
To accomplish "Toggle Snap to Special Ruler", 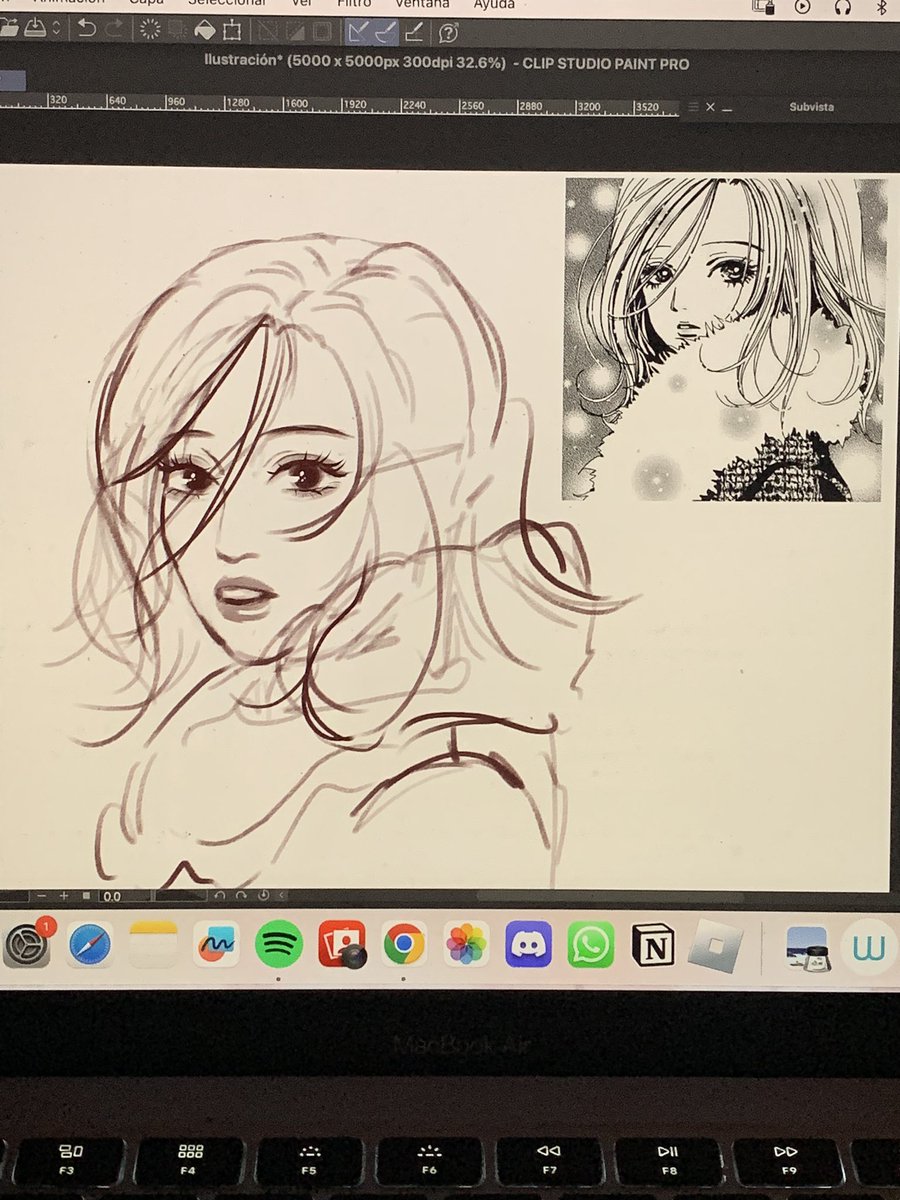I will pos(384,32).
